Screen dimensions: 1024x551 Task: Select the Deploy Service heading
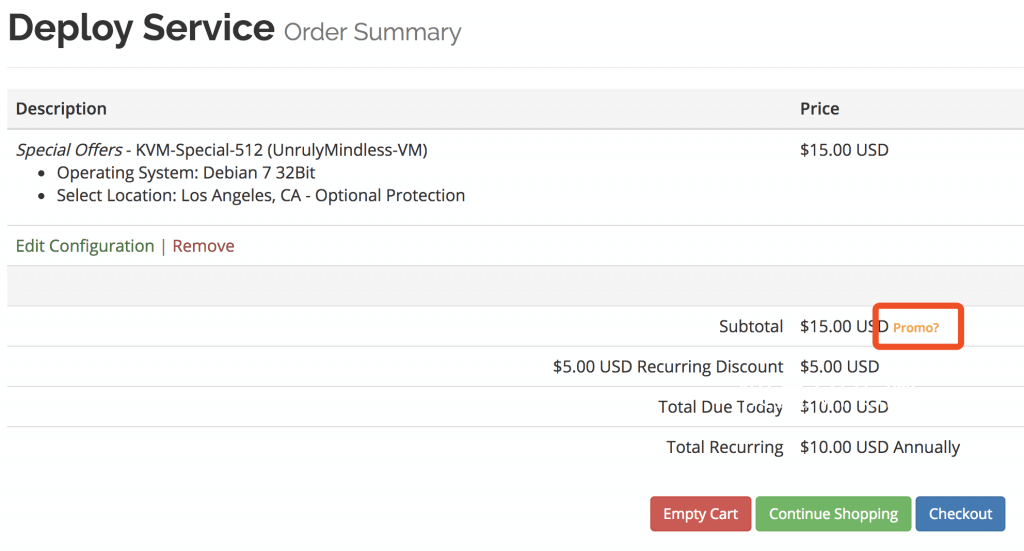pos(141,28)
